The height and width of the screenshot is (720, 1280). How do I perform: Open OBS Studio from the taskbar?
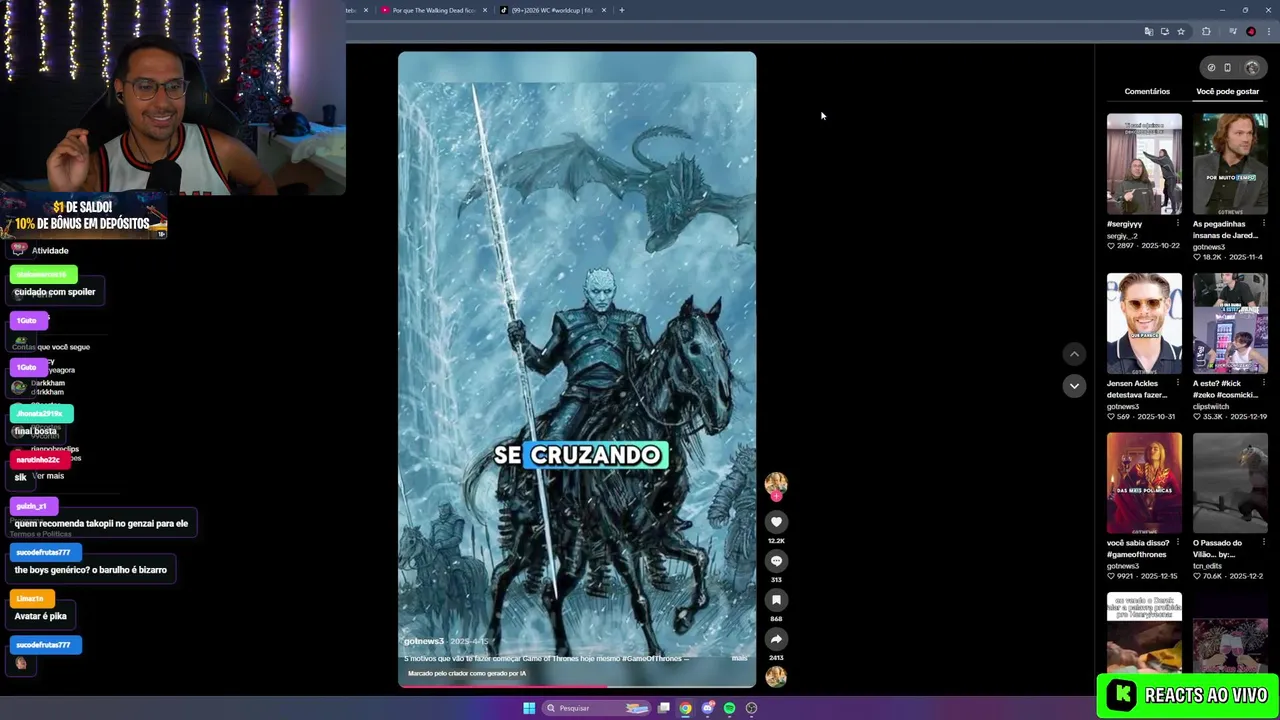coord(751,708)
